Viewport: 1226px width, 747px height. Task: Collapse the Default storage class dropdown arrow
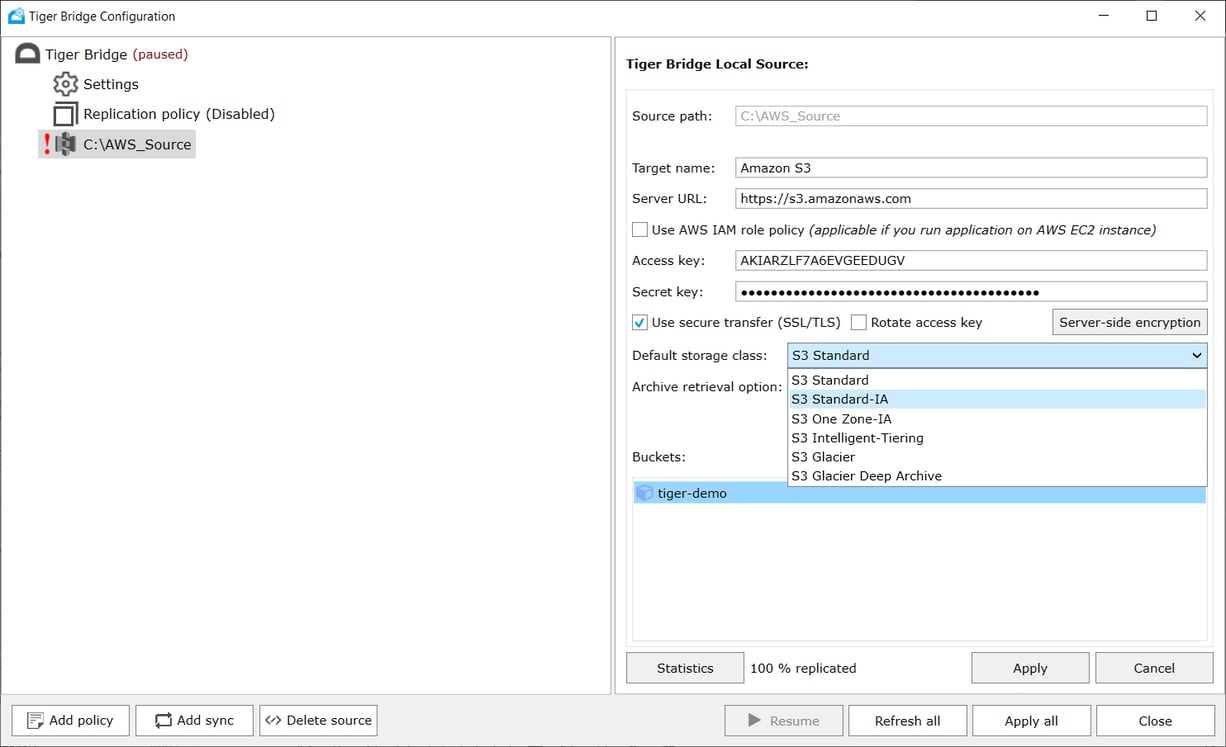coord(1196,355)
